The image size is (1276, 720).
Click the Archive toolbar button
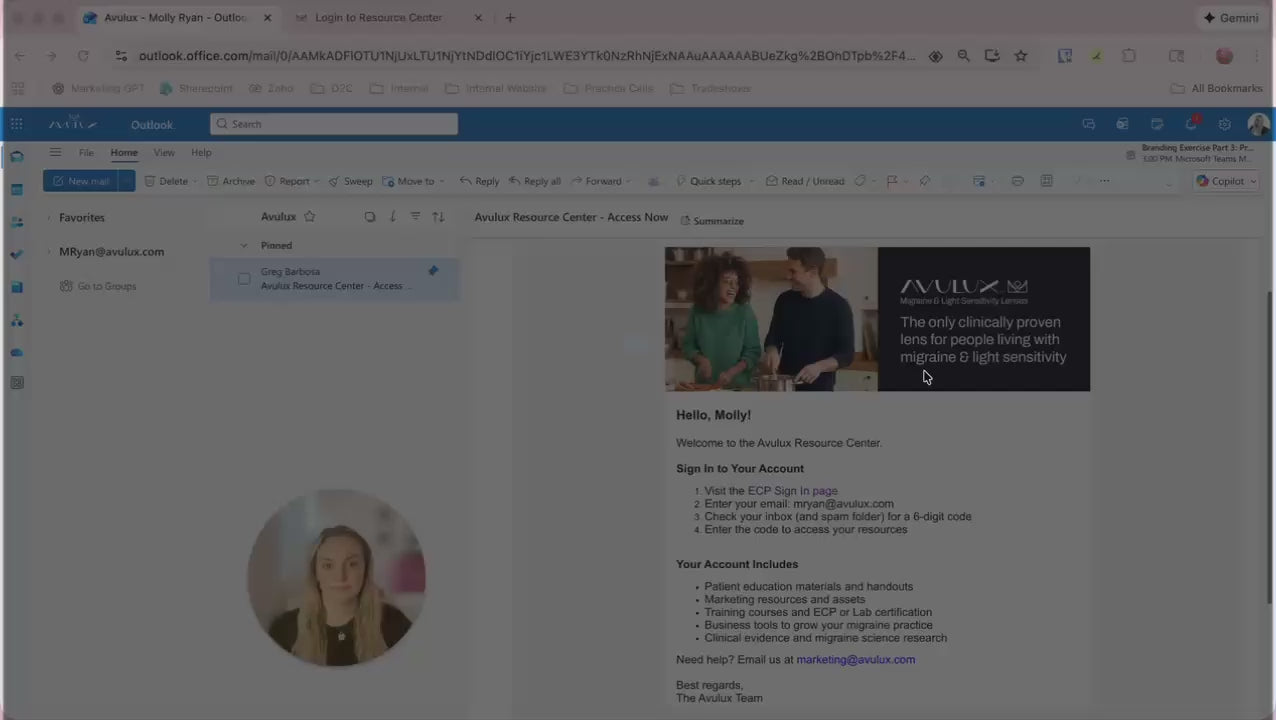pos(231,181)
